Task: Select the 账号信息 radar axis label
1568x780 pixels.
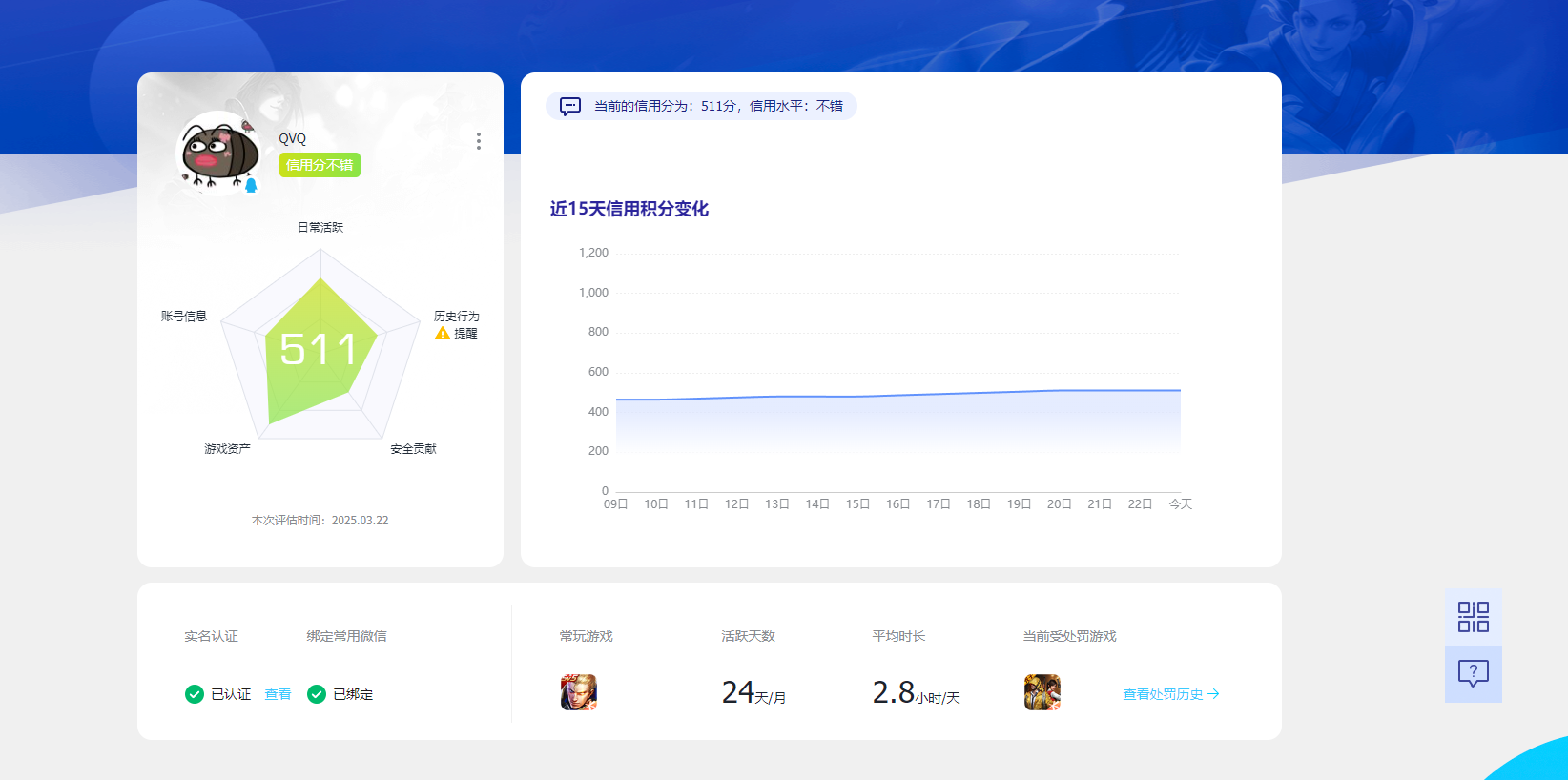Action: pos(184,317)
